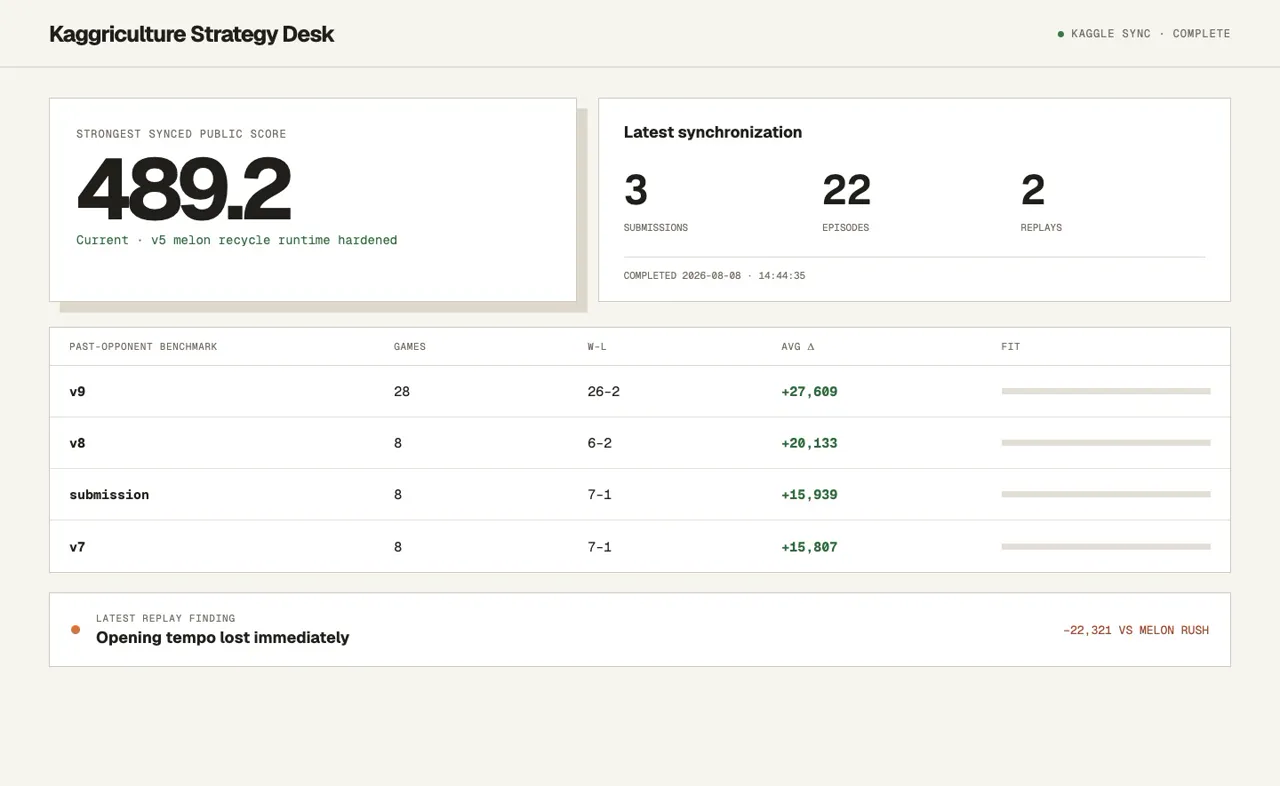
Task: Click the fit bar in the submission row
Action: [x=1106, y=494]
